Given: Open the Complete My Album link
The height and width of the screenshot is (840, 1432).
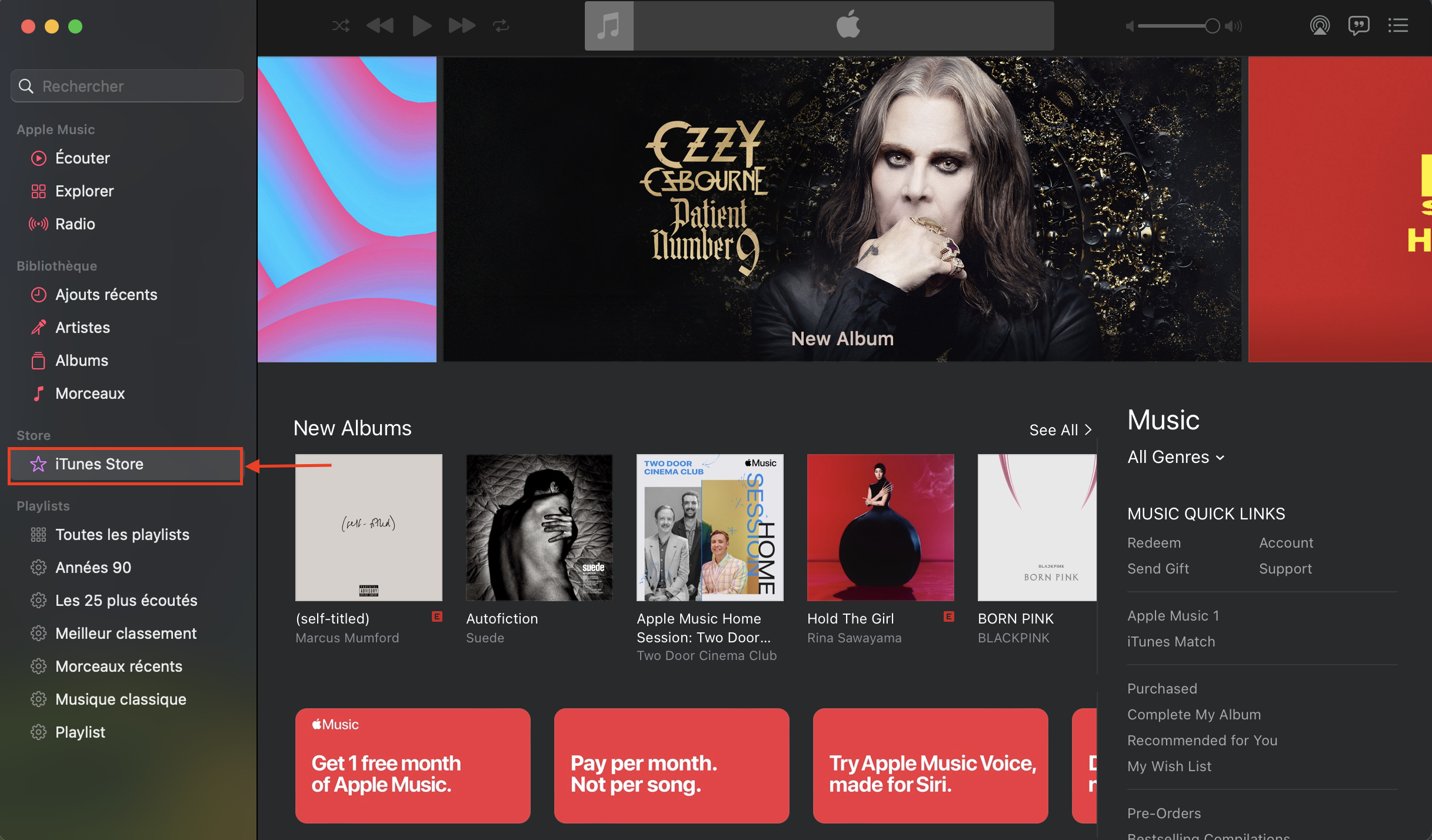Looking at the screenshot, I should coord(1194,715).
